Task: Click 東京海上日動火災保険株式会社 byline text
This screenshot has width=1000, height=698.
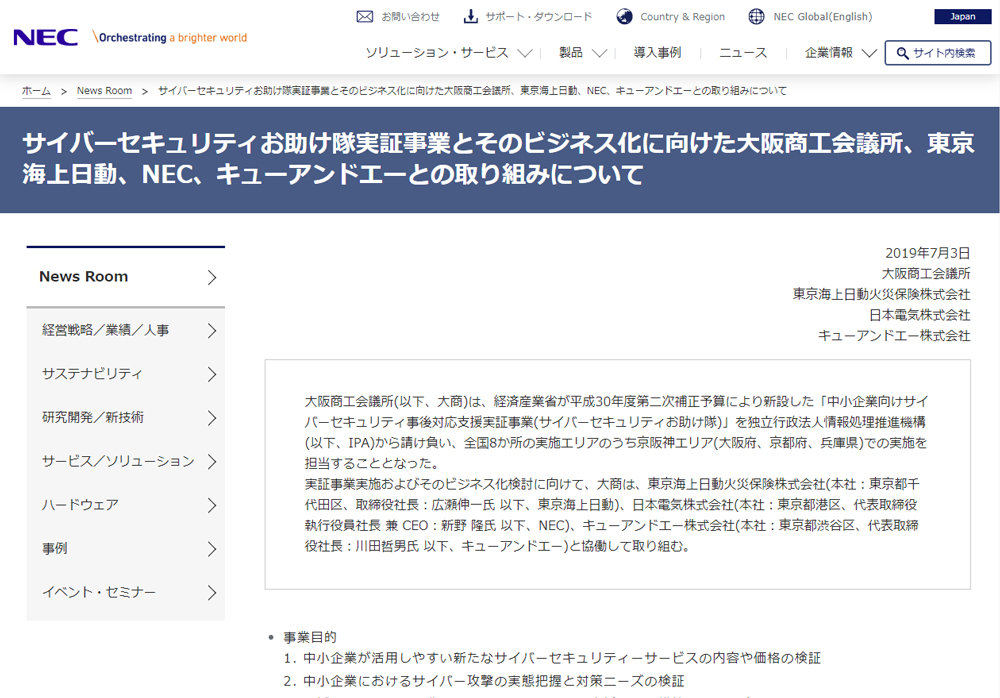Action: [x=881, y=294]
